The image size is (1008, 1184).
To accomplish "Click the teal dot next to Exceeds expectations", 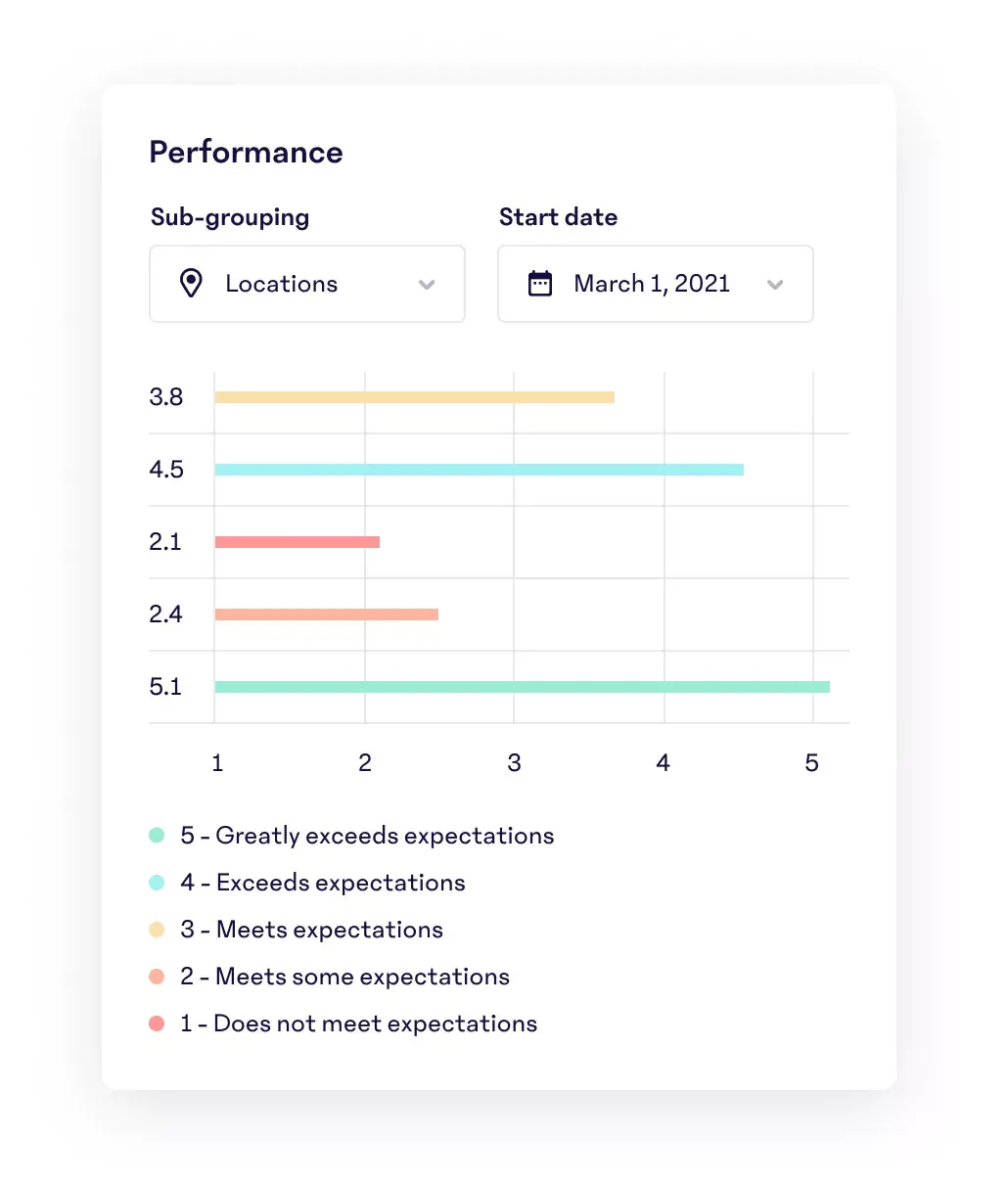I will tap(157, 882).
